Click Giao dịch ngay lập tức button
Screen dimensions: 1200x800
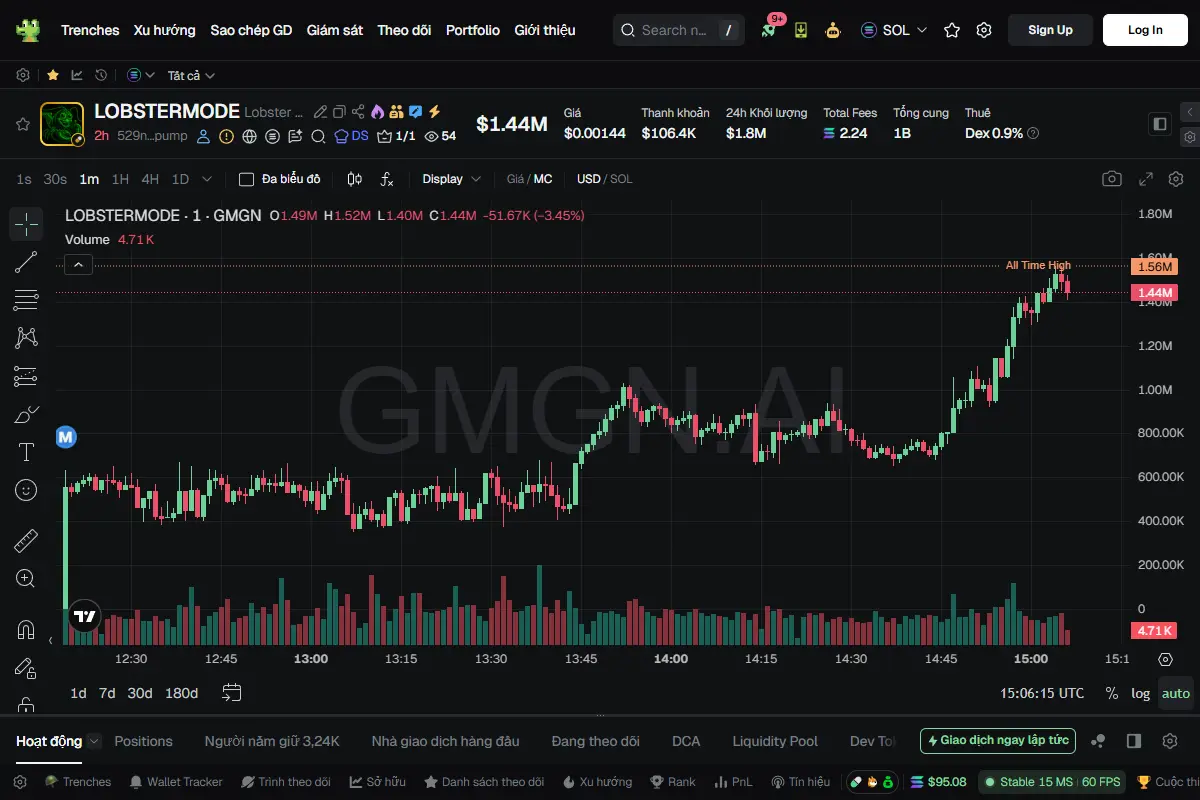pos(998,741)
